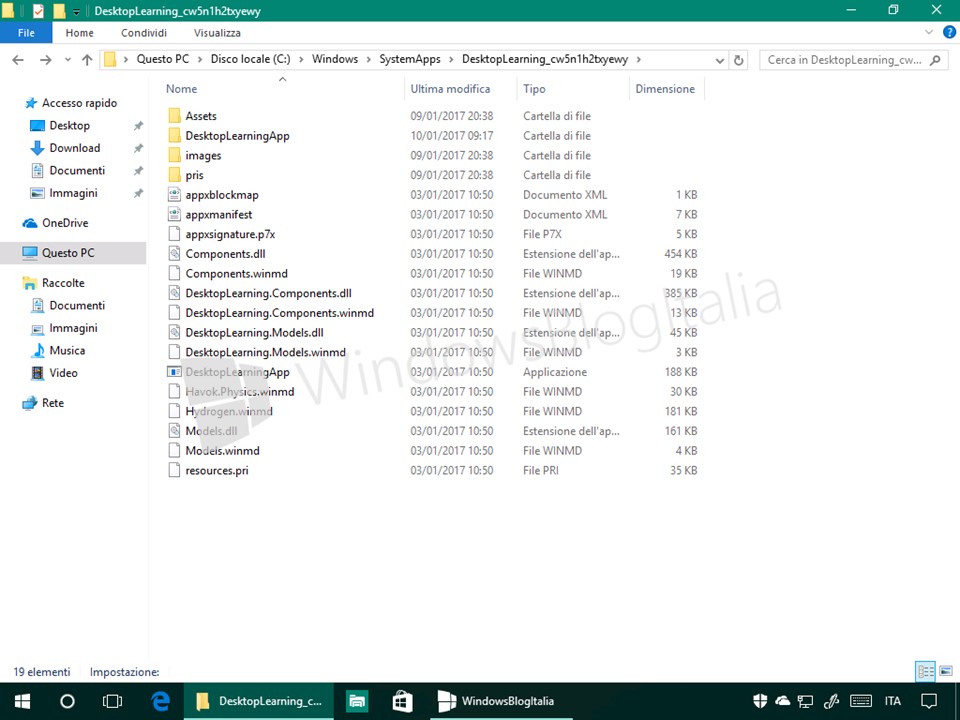Refresh the folder with the reload icon
The image size is (960, 720).
(738, 60)
